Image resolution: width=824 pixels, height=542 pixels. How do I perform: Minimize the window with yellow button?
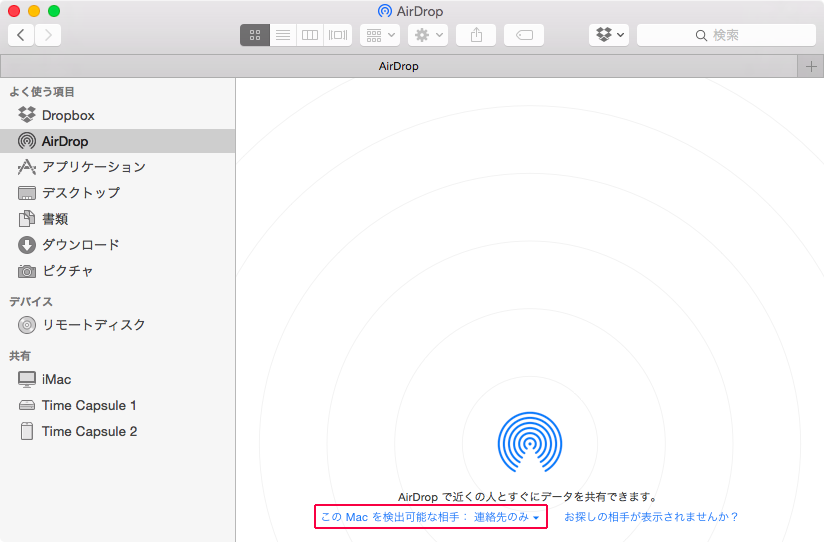[34, 11]
